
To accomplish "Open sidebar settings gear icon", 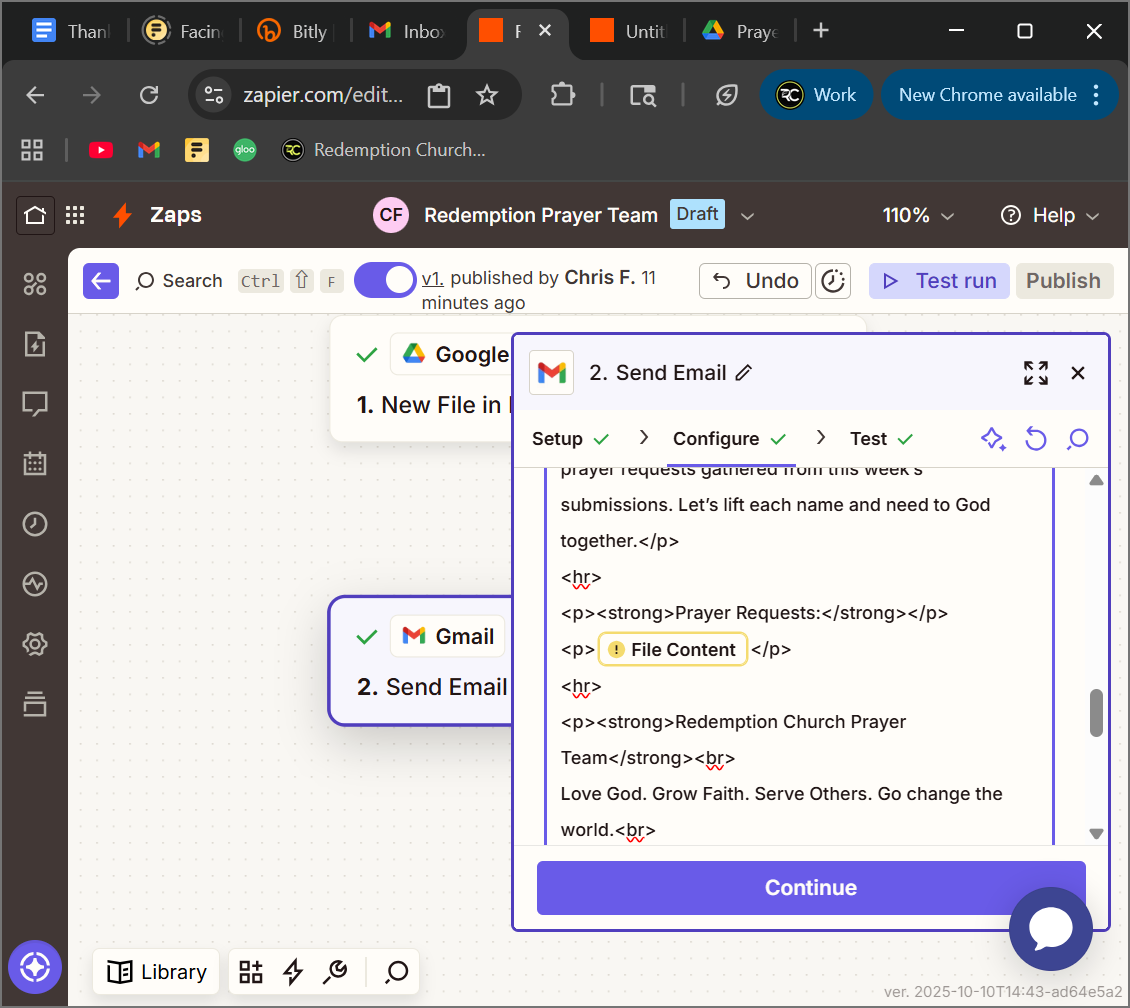I will pyautogui.click(x=35, y=645).
